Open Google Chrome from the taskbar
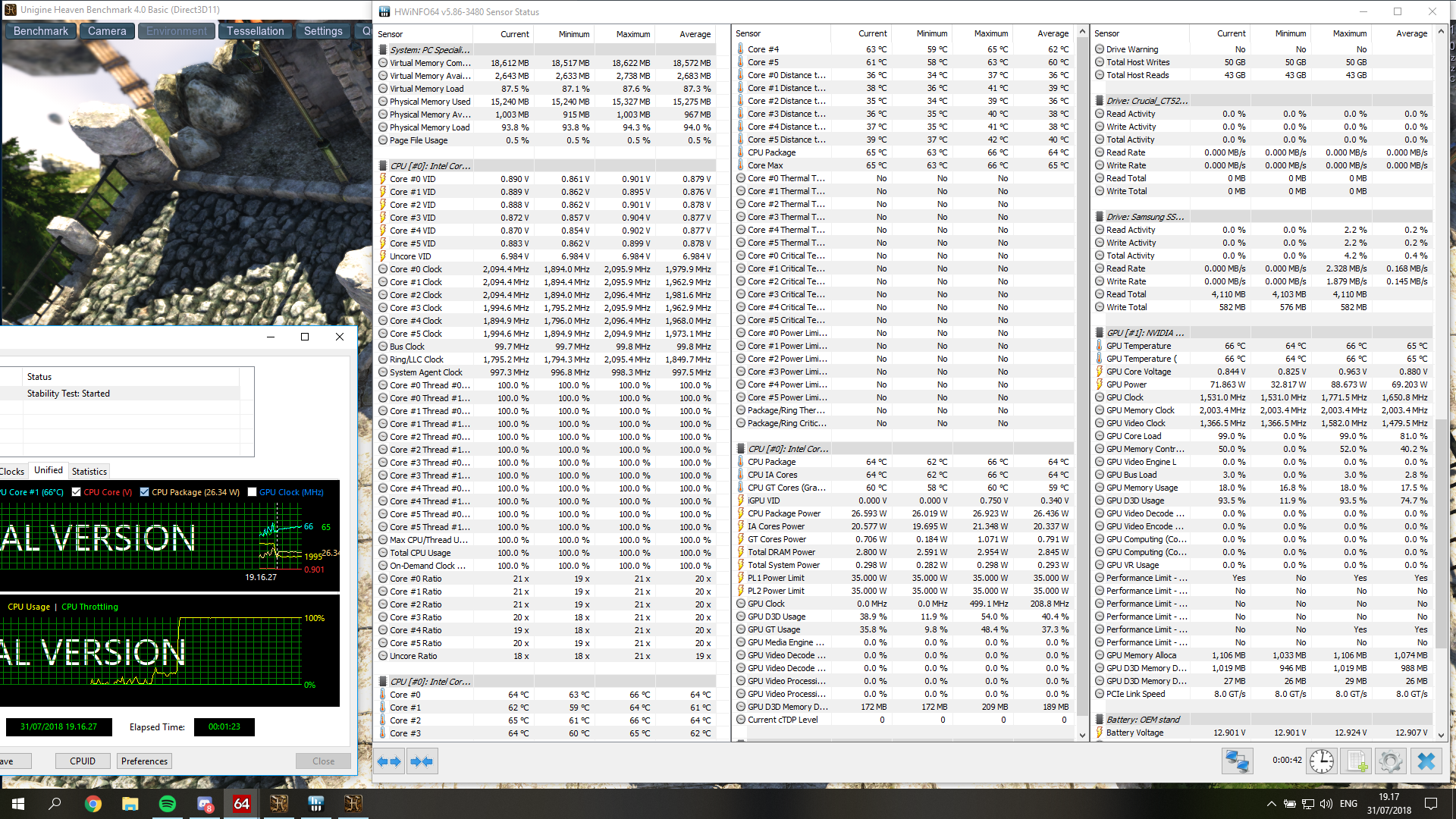This screenshot has height=819, width=1456. tap(93, 804)
